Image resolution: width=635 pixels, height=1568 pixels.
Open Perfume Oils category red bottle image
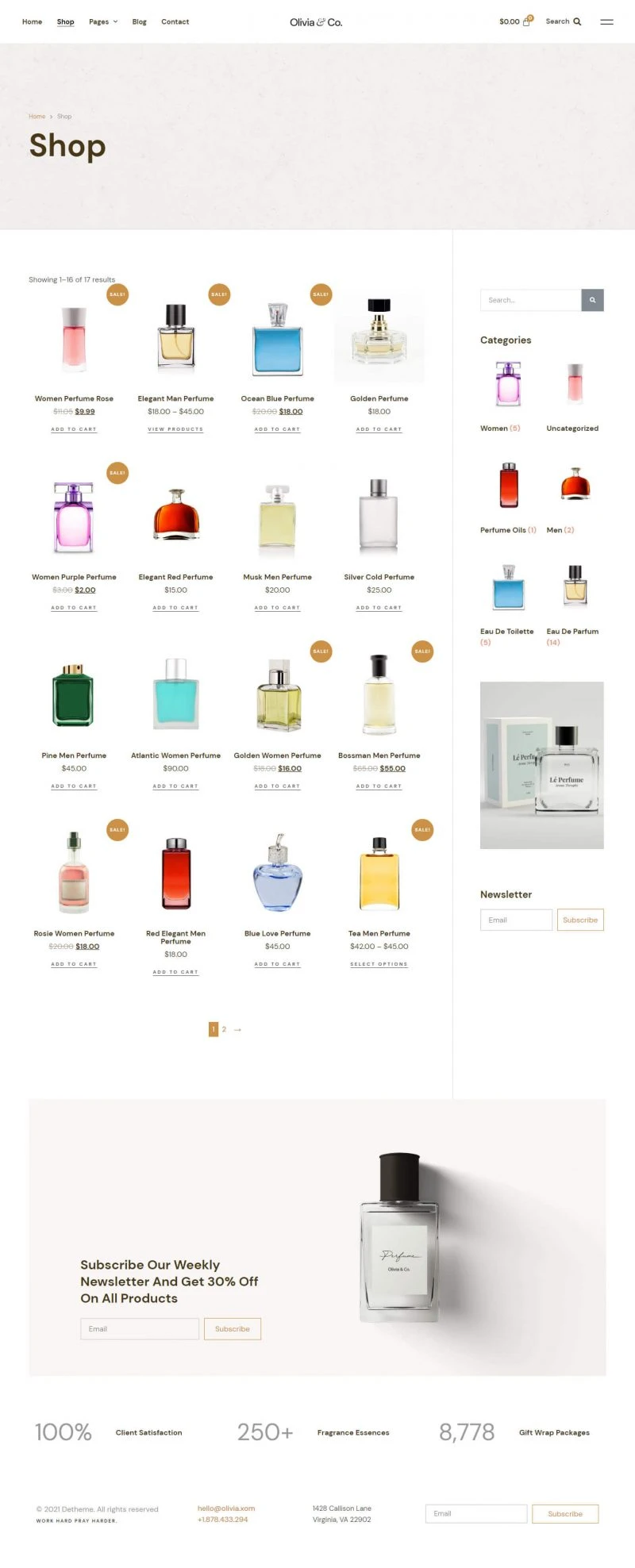click(508, 485)
